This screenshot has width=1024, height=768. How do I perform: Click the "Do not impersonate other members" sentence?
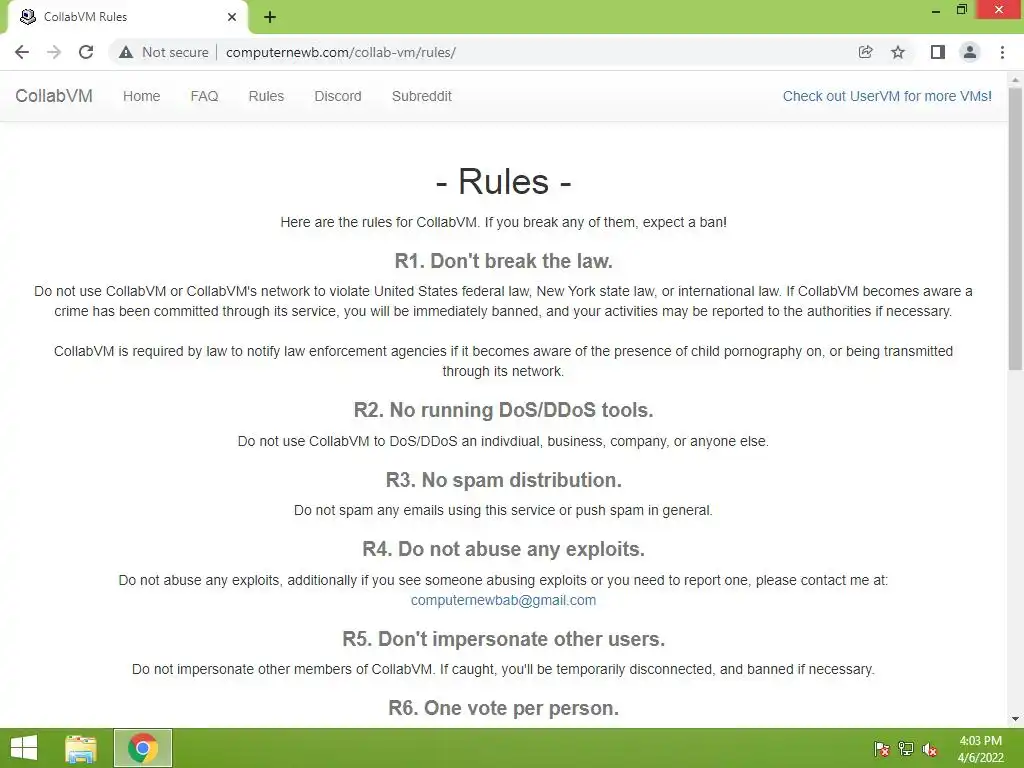click(503, 669)
